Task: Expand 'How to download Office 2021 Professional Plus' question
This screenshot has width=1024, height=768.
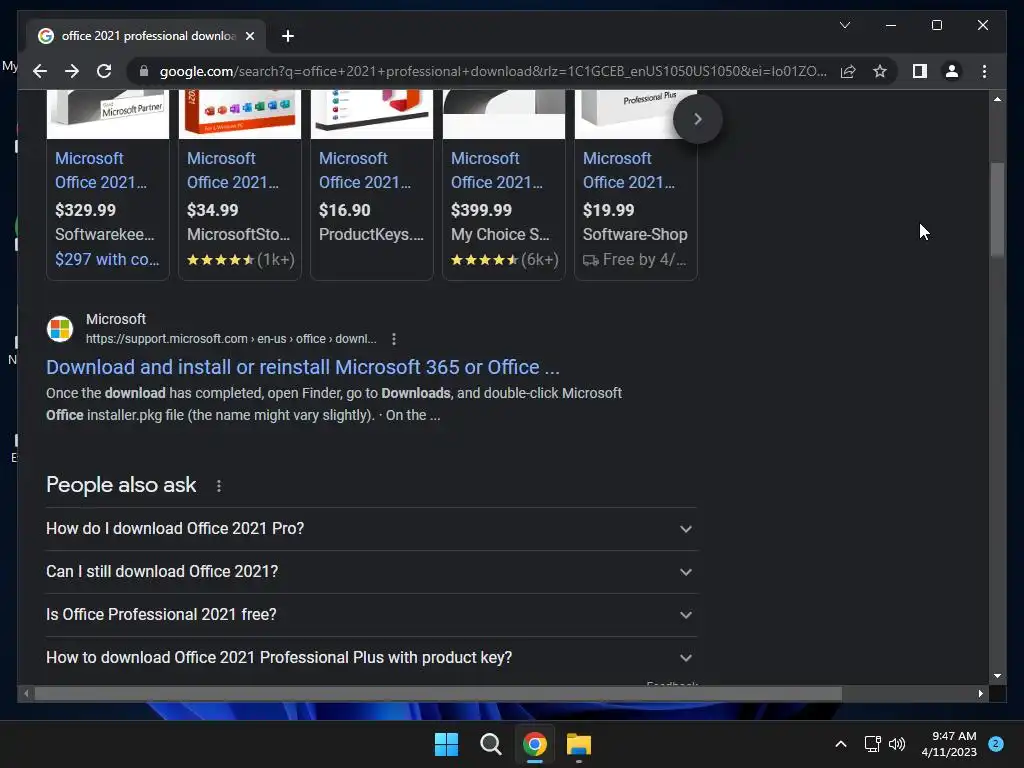Action: tap(371, 658)
